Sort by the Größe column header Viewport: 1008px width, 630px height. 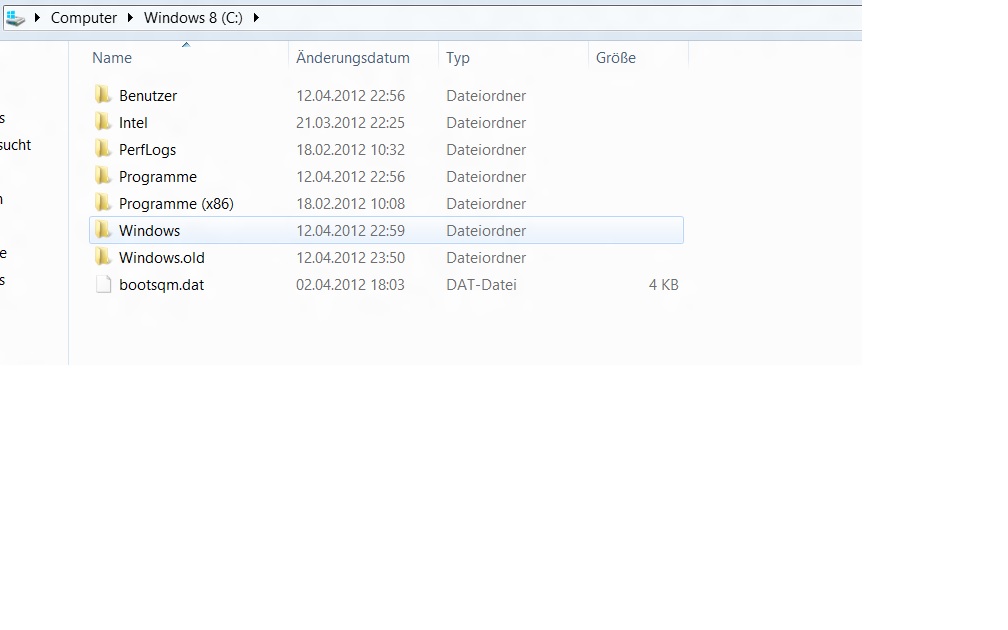point(615,58)
